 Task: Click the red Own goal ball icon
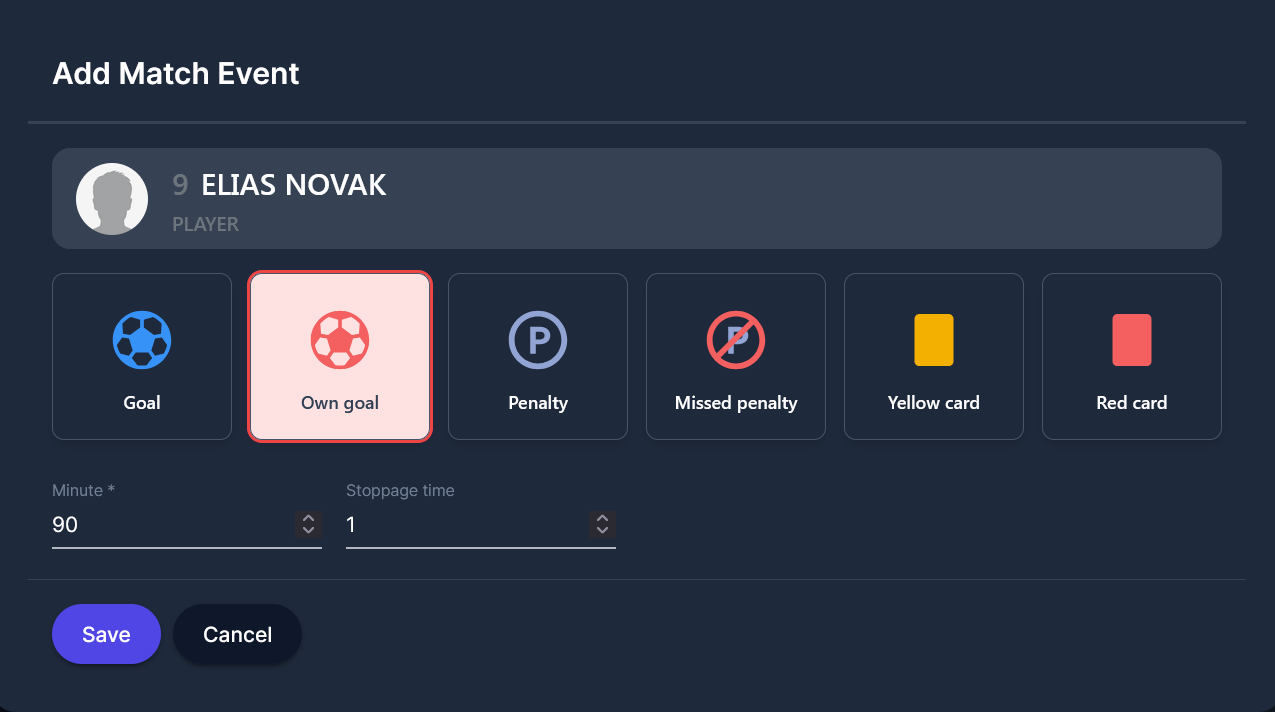340,340
